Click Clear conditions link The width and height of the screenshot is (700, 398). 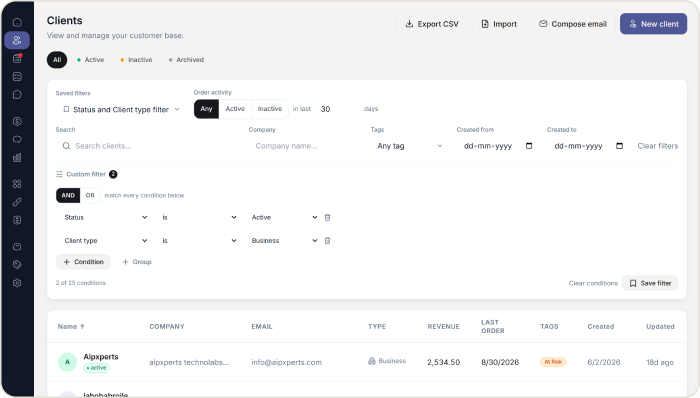(x=593, y=283)
